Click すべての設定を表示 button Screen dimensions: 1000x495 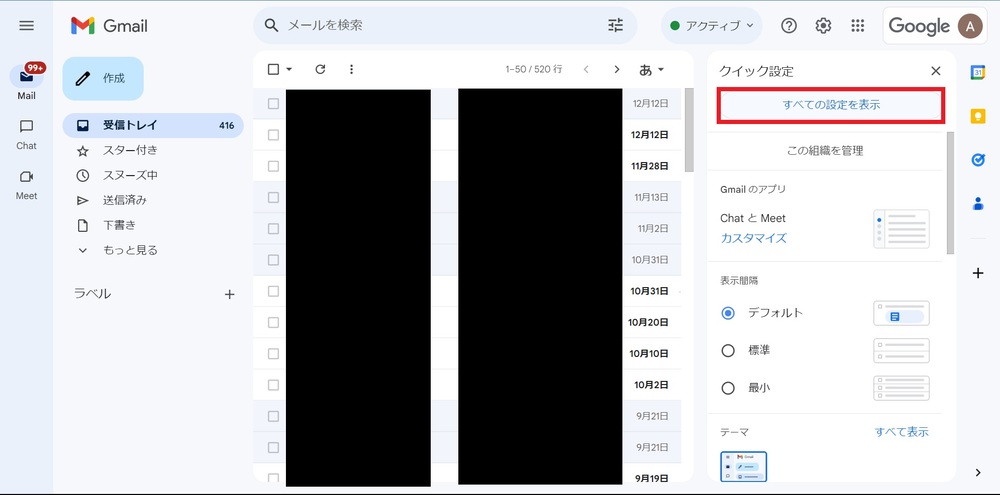[x=830, y=105]
